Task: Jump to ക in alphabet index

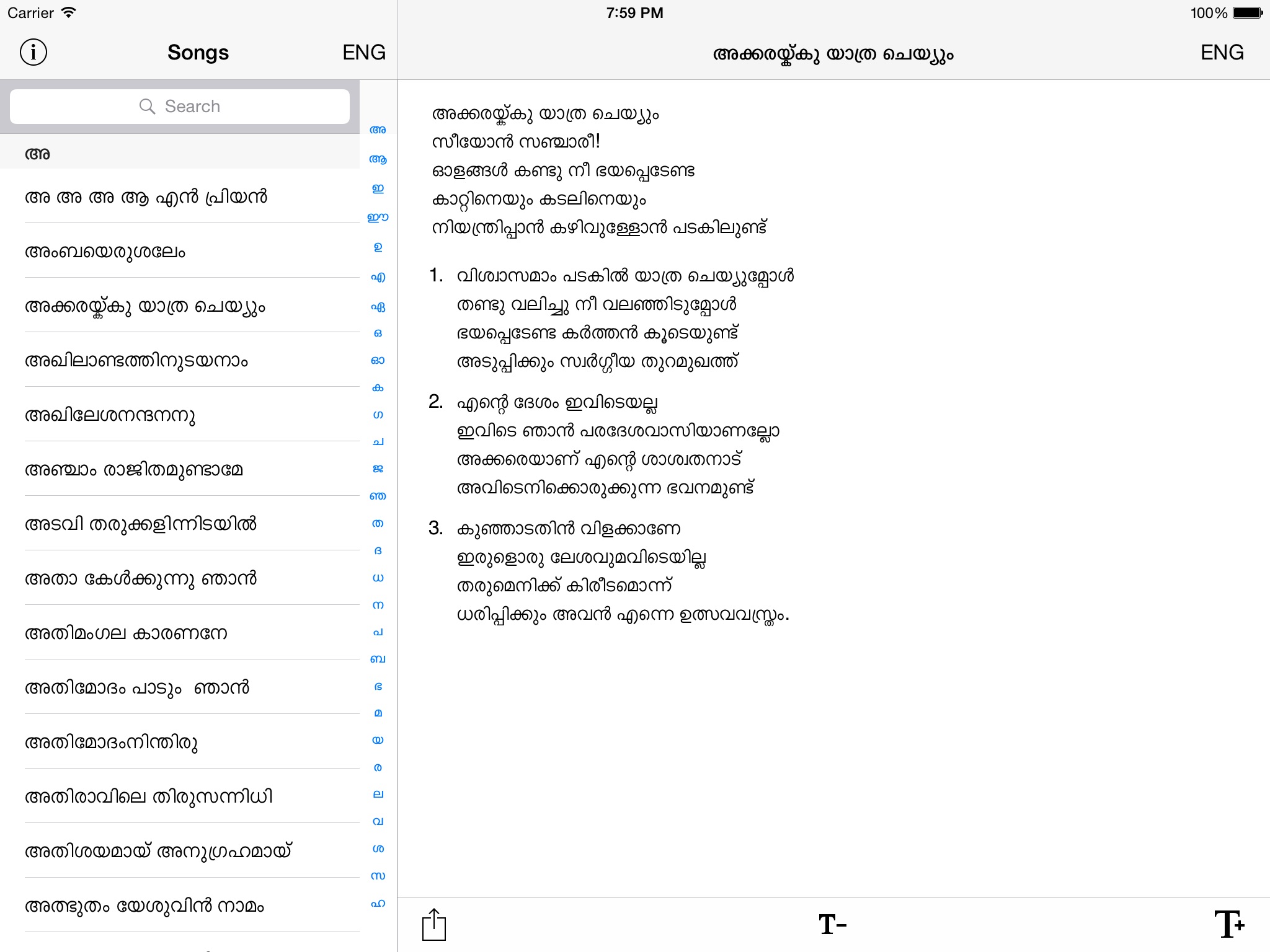Action: pos(378,388)
